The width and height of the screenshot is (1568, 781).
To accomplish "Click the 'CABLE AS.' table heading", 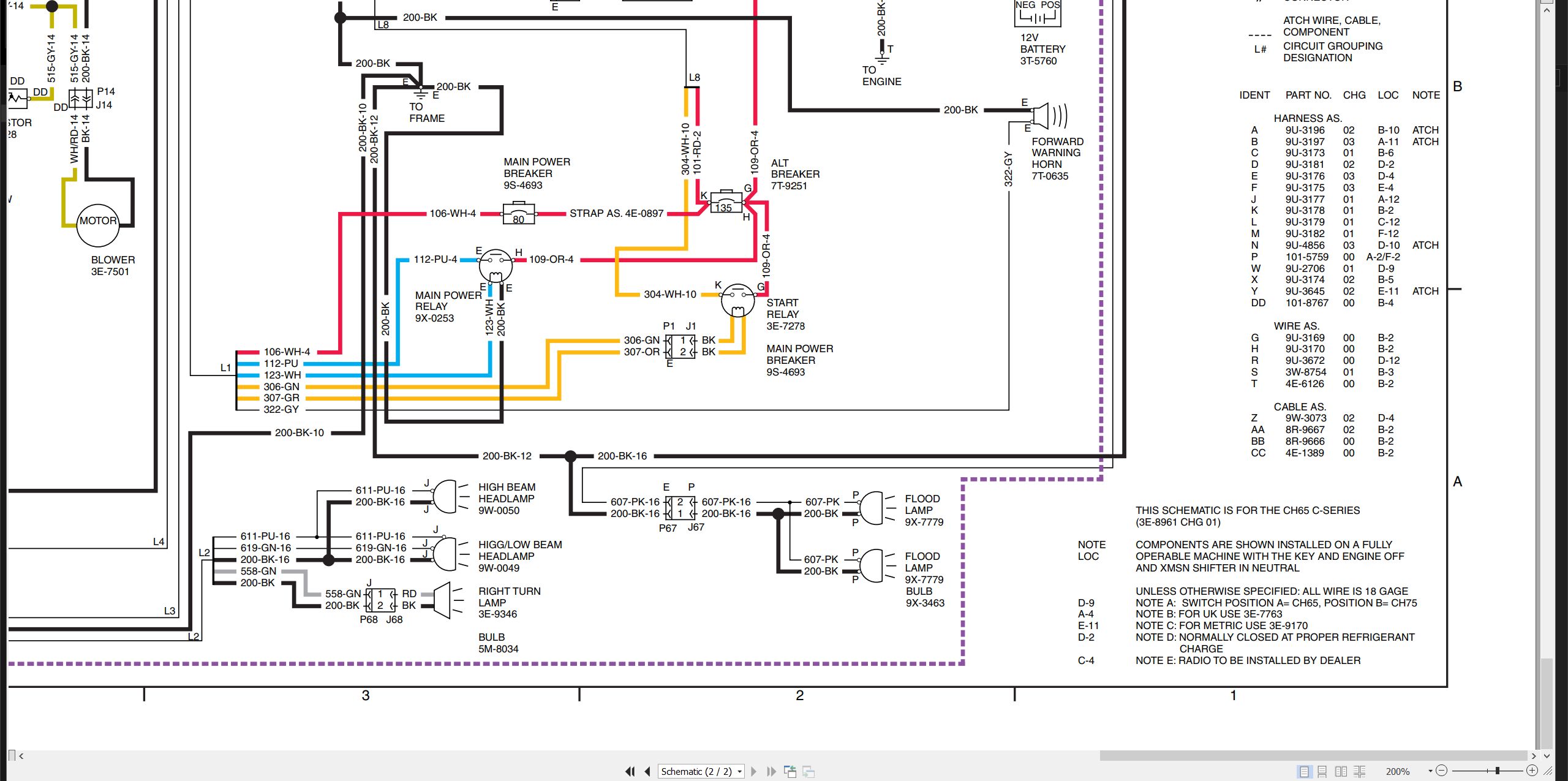I will tap(1300, 407).
